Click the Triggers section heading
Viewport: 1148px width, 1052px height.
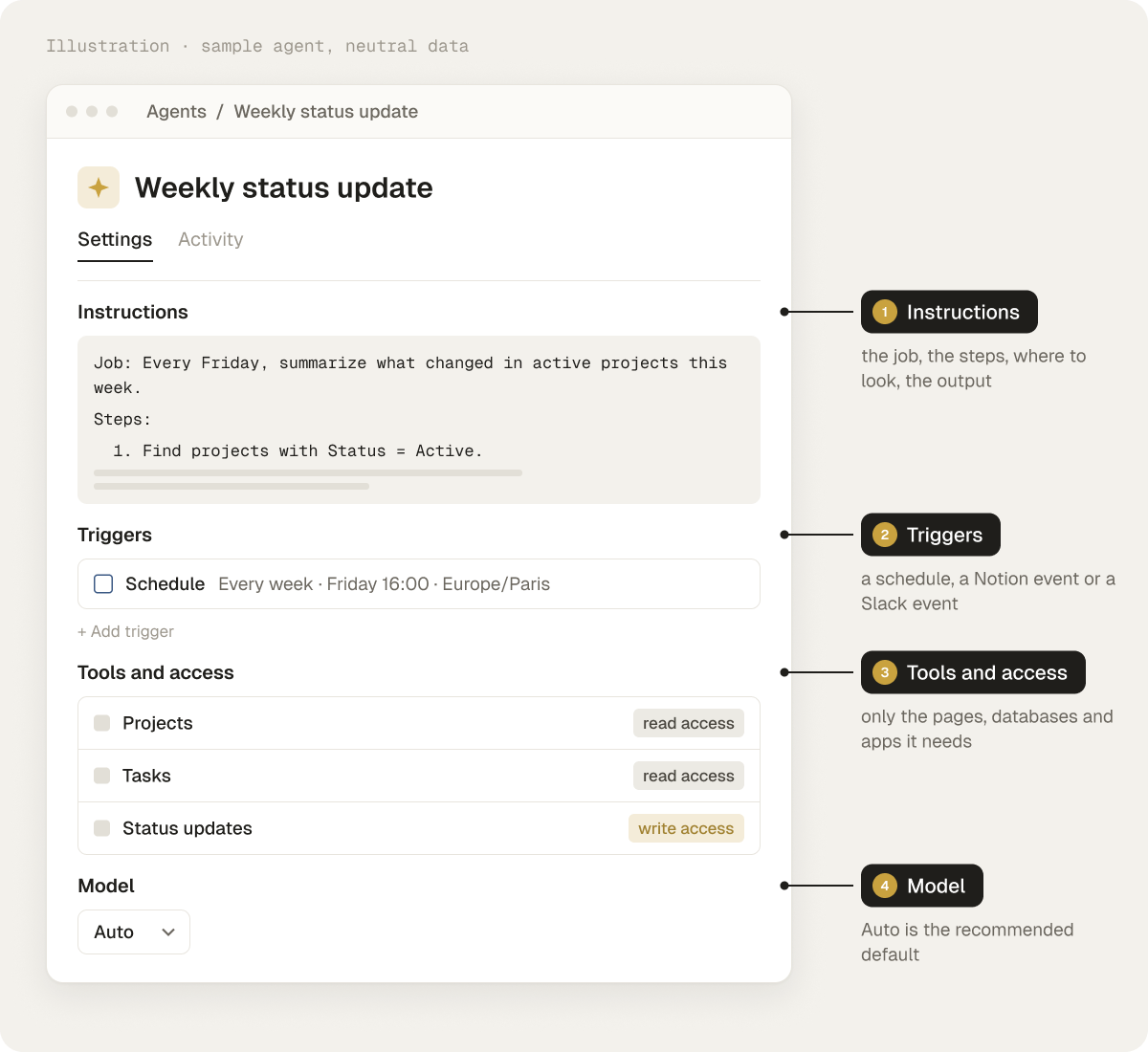click(x=115, y=535)
